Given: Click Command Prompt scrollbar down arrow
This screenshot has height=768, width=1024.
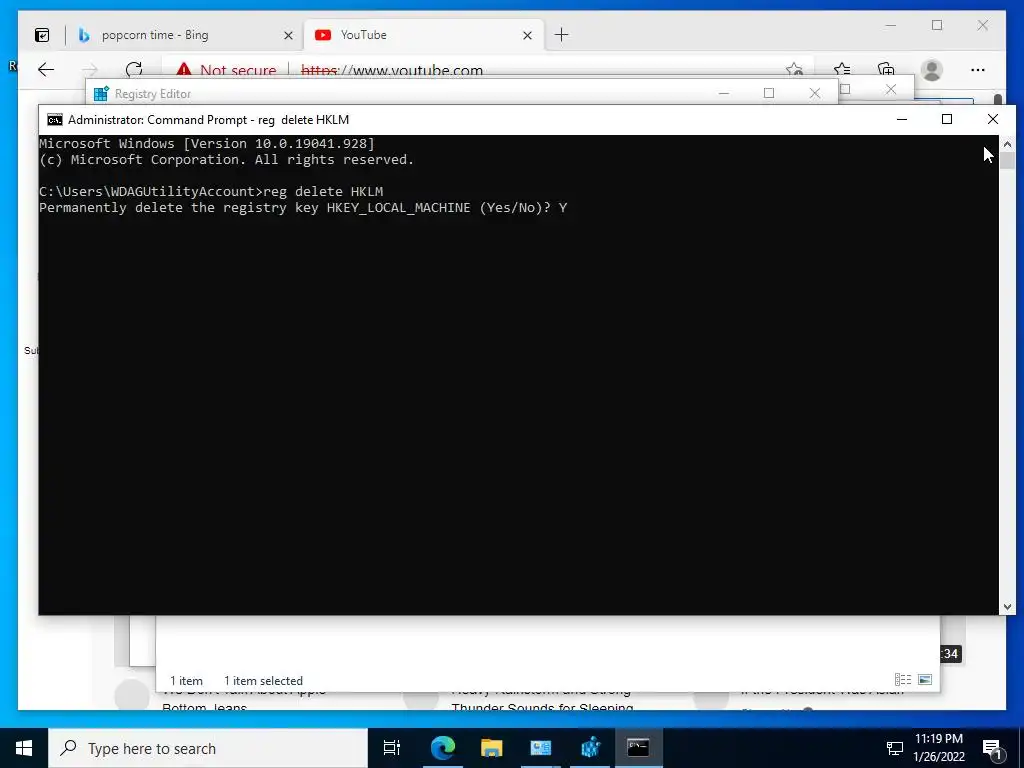Looking at the screenshot, I should (x=1007, y=607).
